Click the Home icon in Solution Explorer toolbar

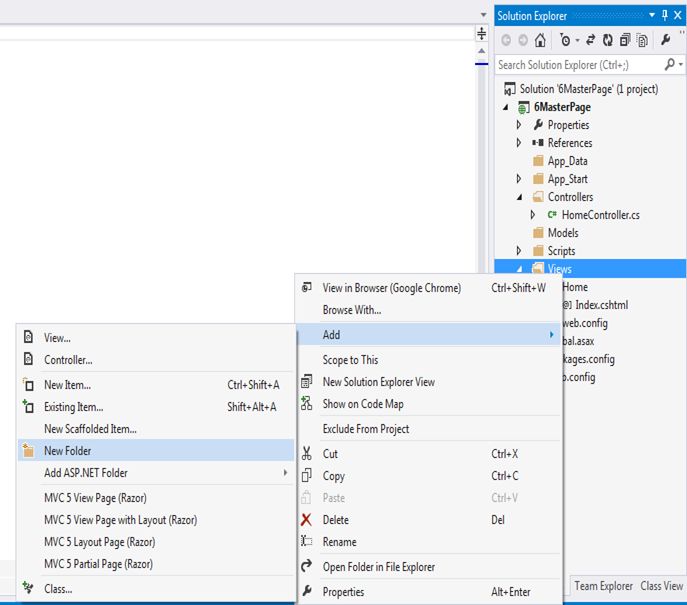click(x=540, y=40)
